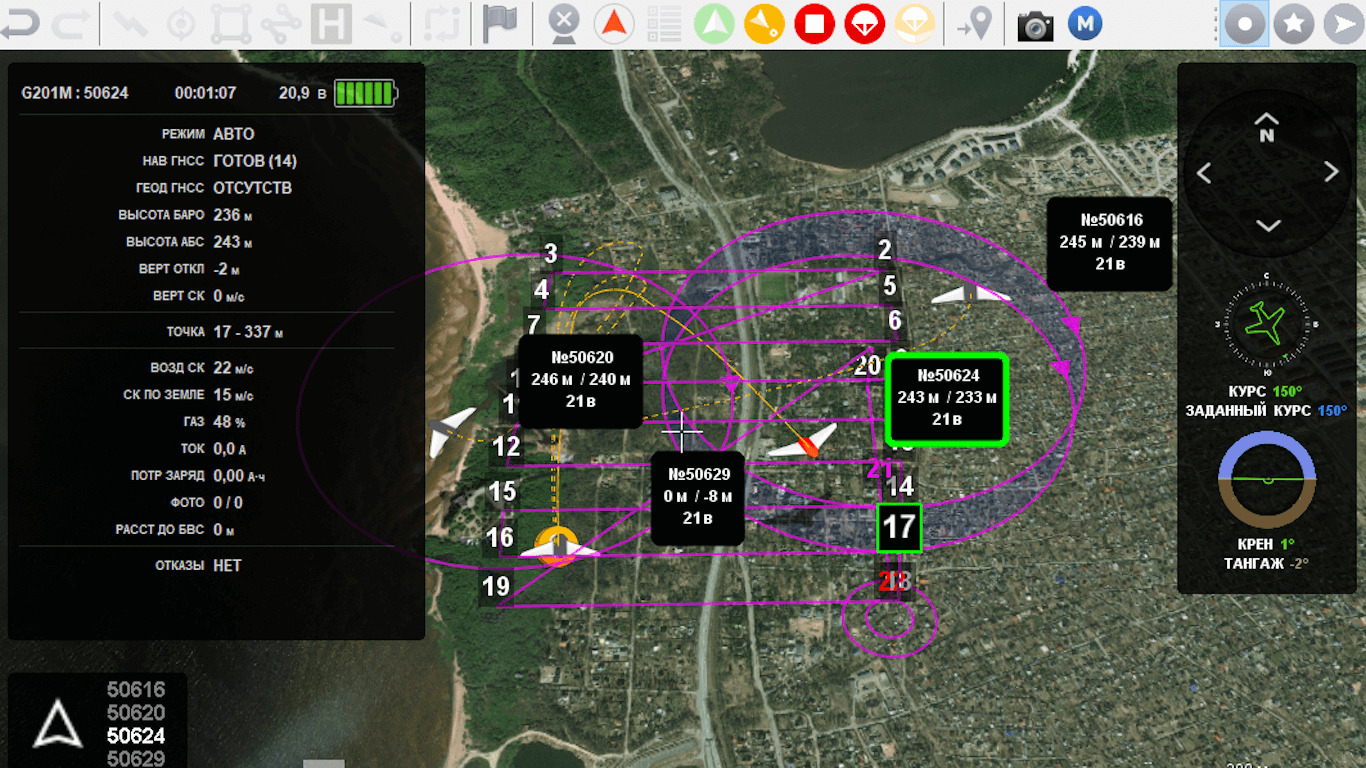Pan map north with the up chevron
1366x768 pixels.
coord(1267,119)
